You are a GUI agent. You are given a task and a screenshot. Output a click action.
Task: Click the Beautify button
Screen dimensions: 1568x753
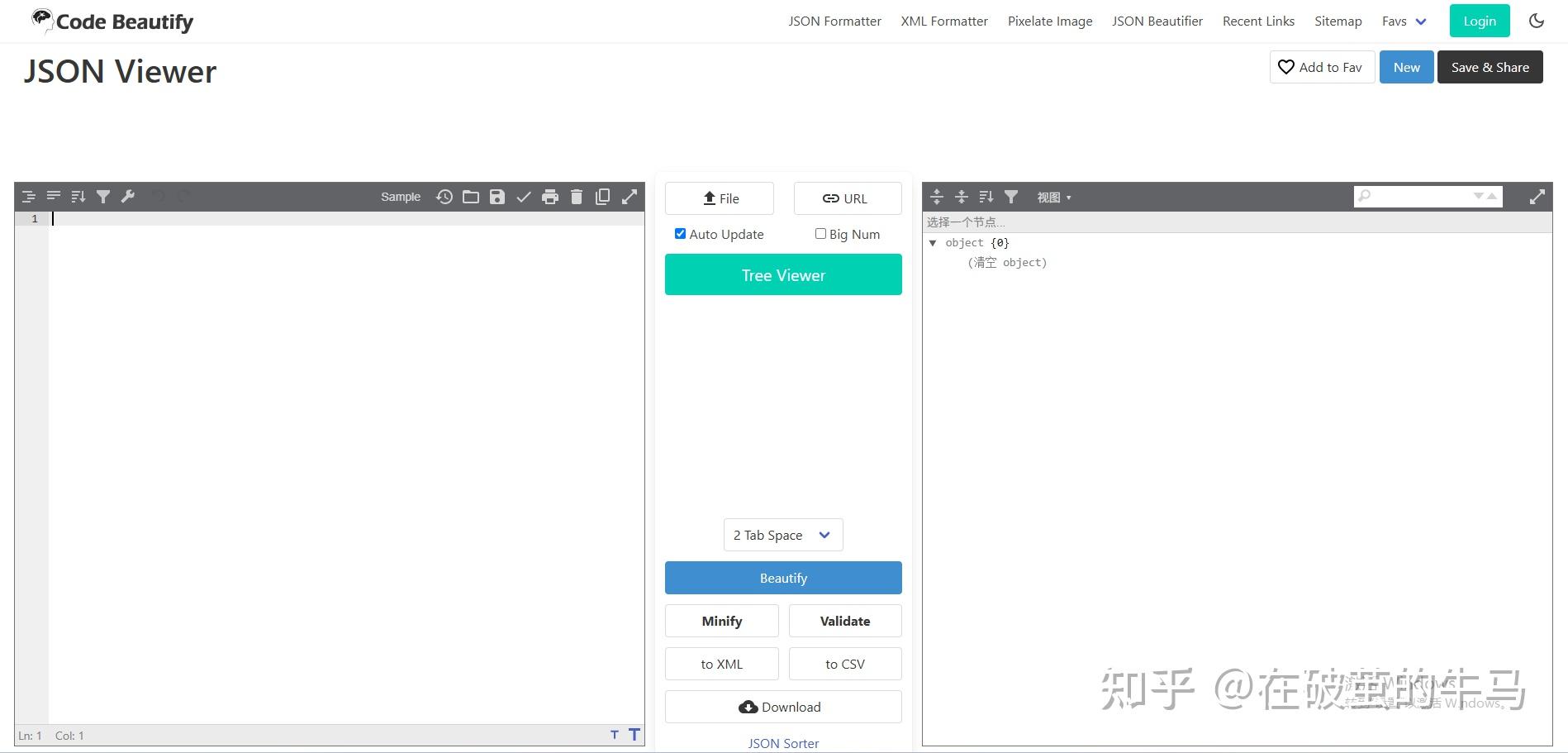(783, 578)
